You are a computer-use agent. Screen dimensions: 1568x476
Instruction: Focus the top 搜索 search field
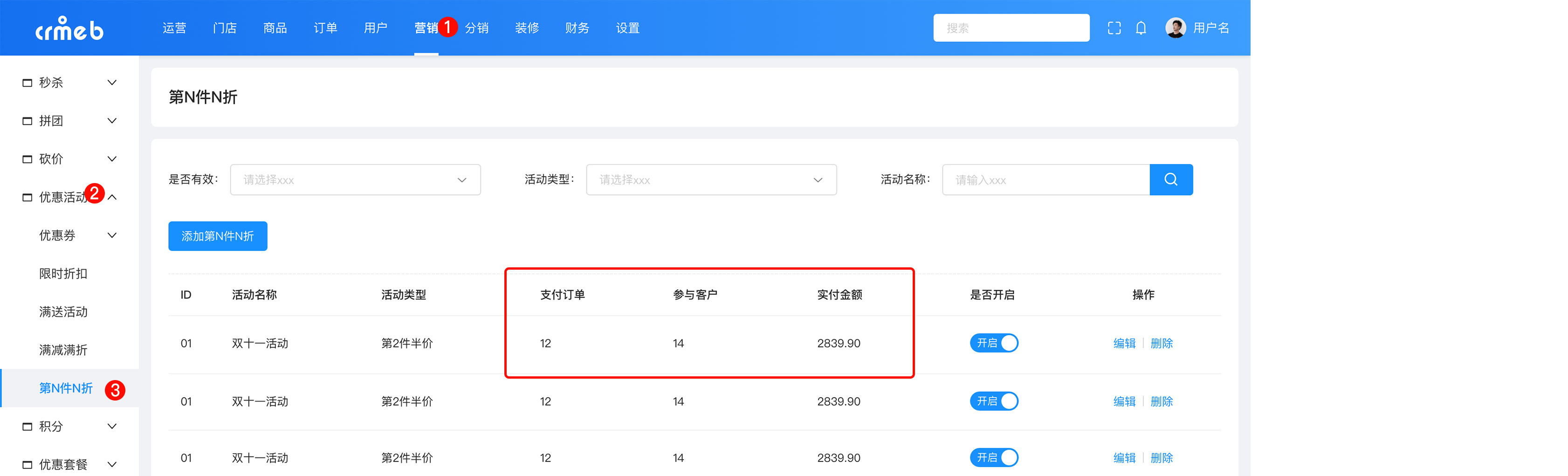tap(1011, 28)
